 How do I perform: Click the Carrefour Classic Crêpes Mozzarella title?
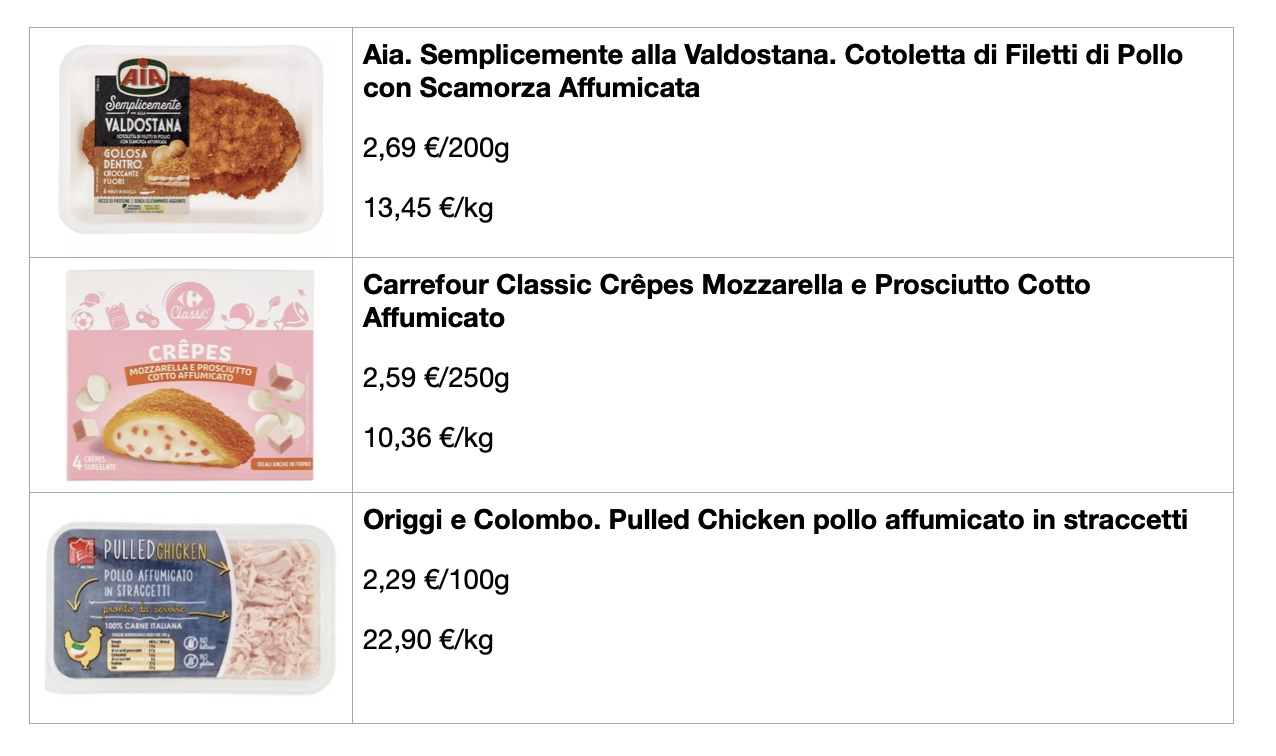(x=726, y=301)
